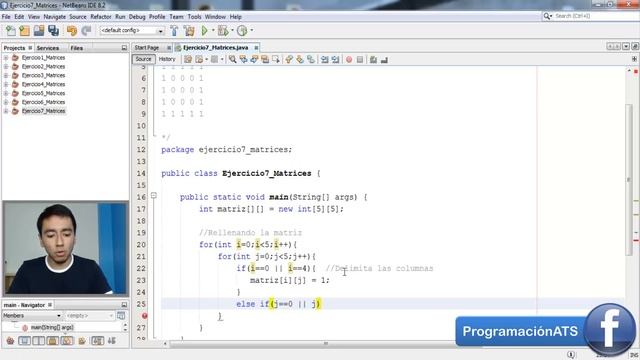Click the Open Project toolbar icon
Viewport: 640px width, 360px height.
pyautogui.click(x=39, y=31)
